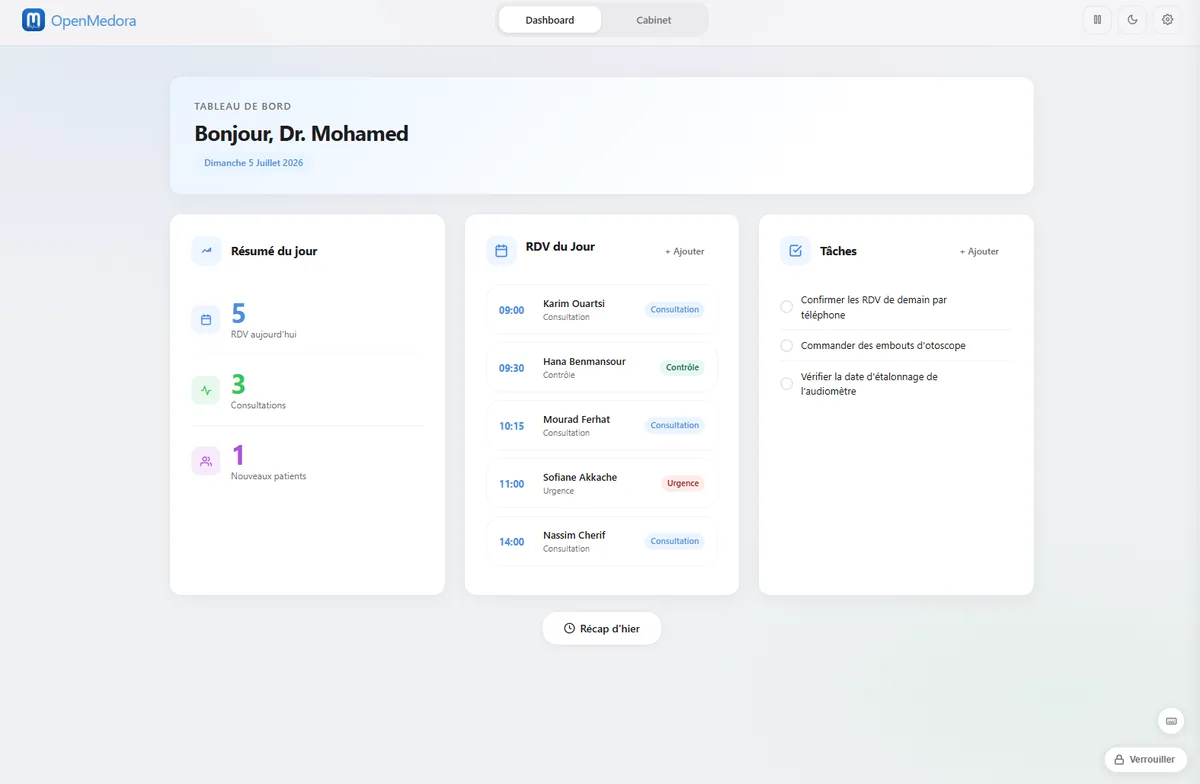Click the TABLEAU DE BORD label
Viewport: 1200px width, 784px height.
(x=243, y=106)
